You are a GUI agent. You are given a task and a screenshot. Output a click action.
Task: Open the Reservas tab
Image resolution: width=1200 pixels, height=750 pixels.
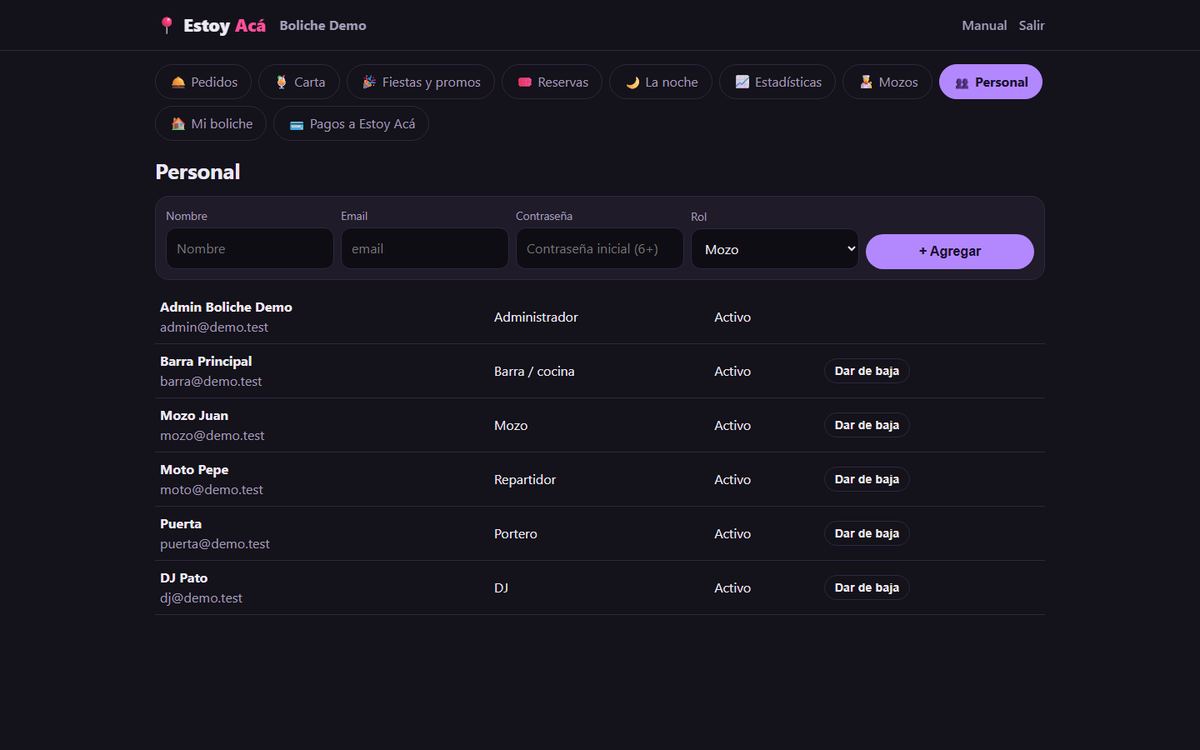(x=552, y=82)
